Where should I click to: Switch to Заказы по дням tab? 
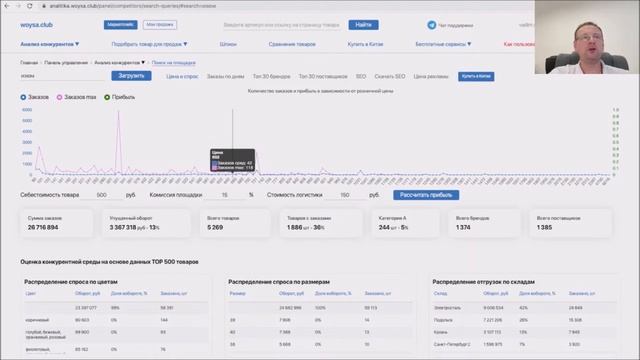tap(225, 76)
